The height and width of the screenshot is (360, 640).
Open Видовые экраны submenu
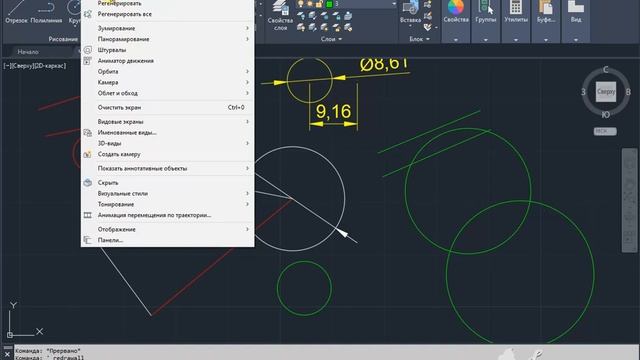(x=168, y=122)
